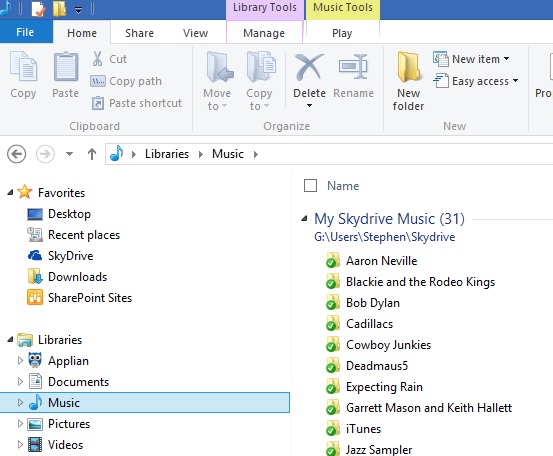The width and height of the screenshot is (553, 456).
Task: Click the Delete X icon
Action: click(309, 67)
